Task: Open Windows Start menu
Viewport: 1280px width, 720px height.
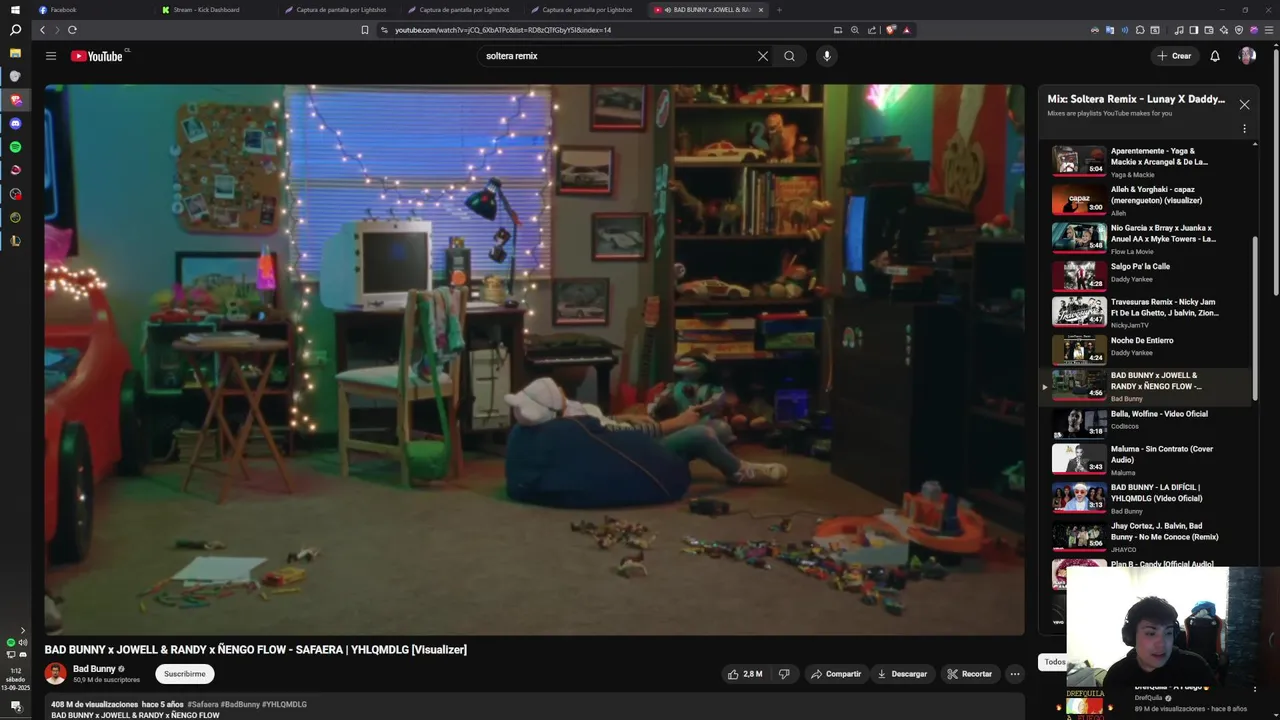Action: point(15,10)
